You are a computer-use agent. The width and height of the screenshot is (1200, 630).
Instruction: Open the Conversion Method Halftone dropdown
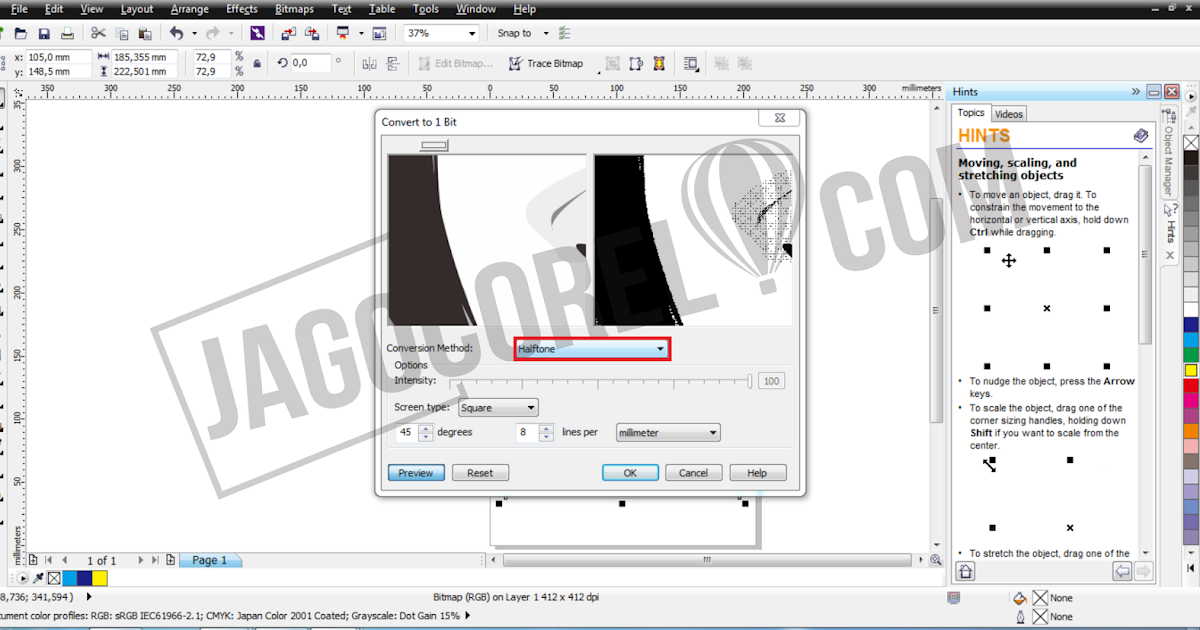tap(592, 349)
